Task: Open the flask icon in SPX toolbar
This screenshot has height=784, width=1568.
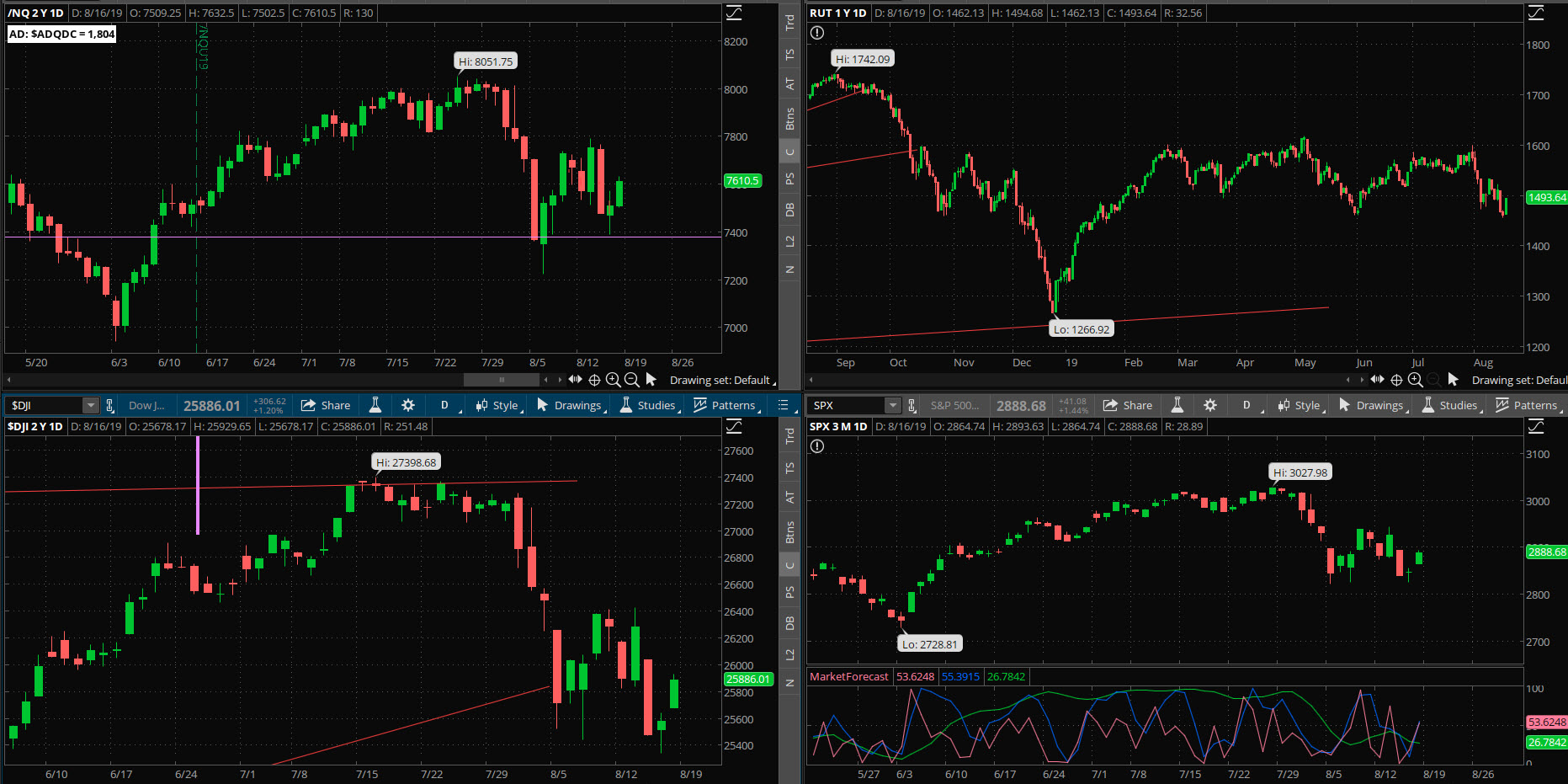Action: pos(1177,405)
